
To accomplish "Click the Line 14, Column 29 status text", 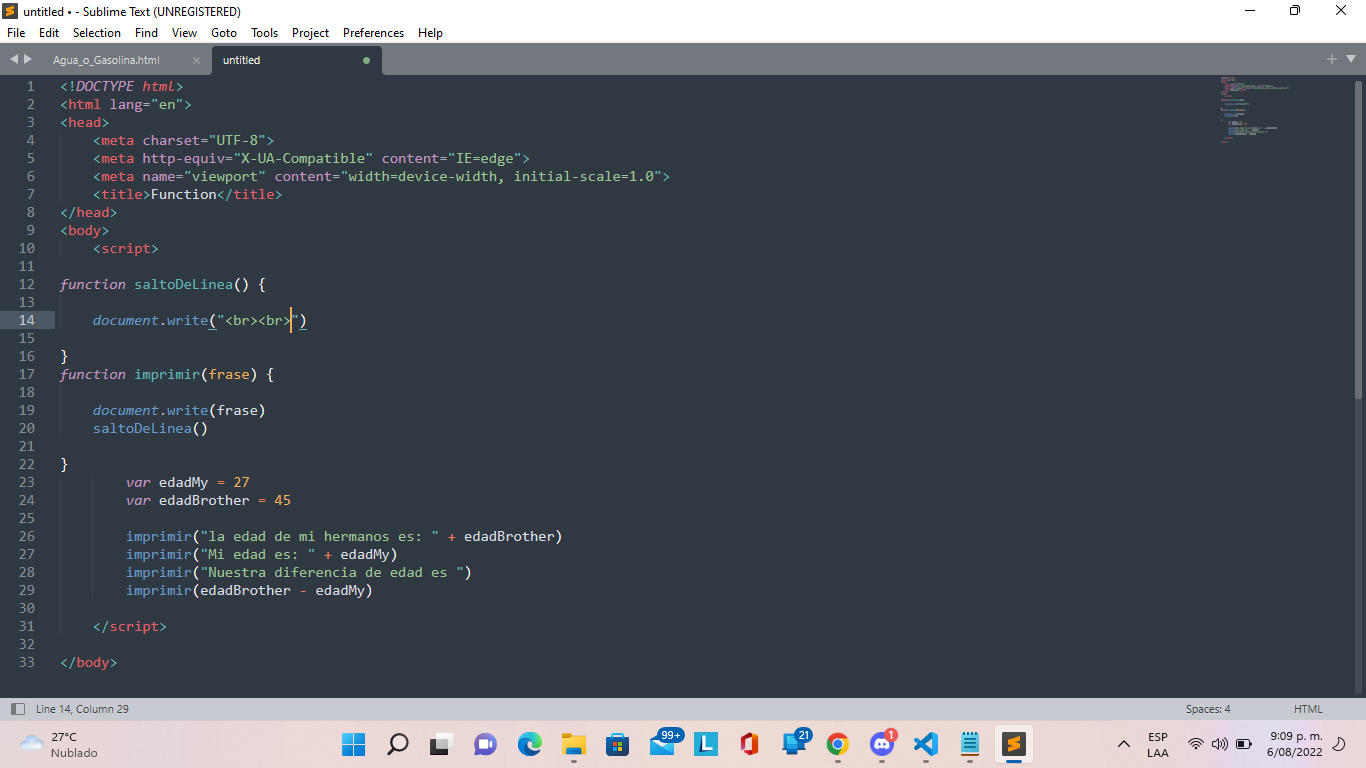I will tap(82, 709).
